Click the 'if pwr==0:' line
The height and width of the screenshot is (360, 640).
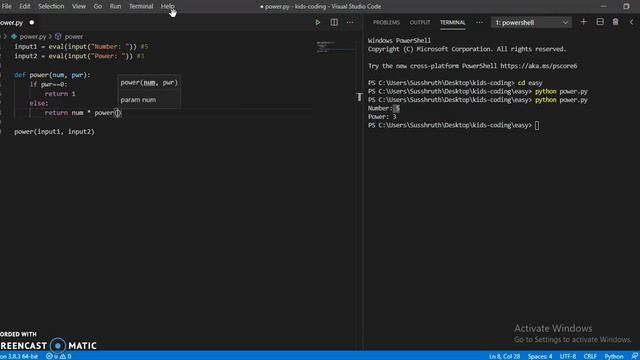pos(48,84)
